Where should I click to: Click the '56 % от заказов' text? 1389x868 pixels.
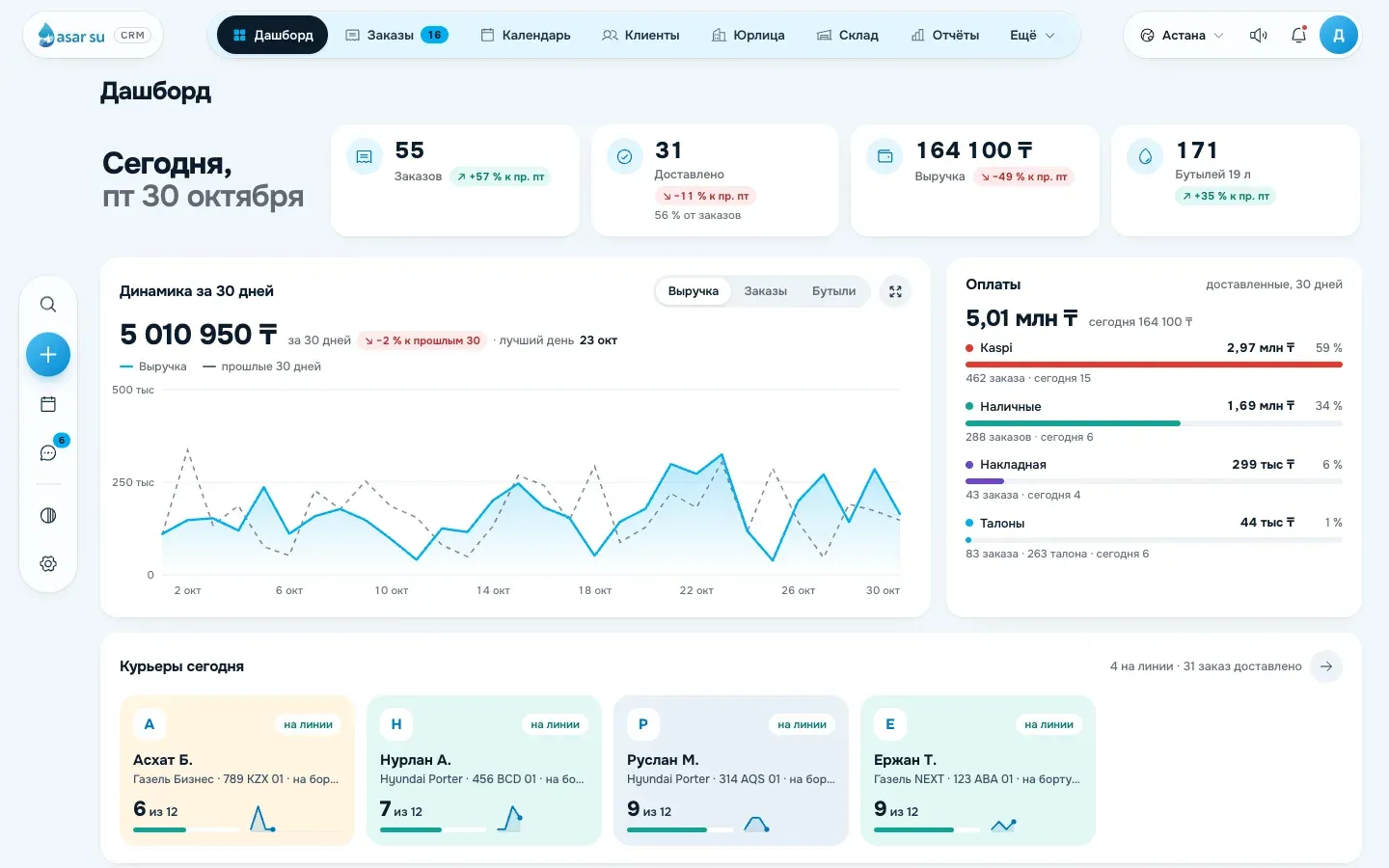pos(697,215)
